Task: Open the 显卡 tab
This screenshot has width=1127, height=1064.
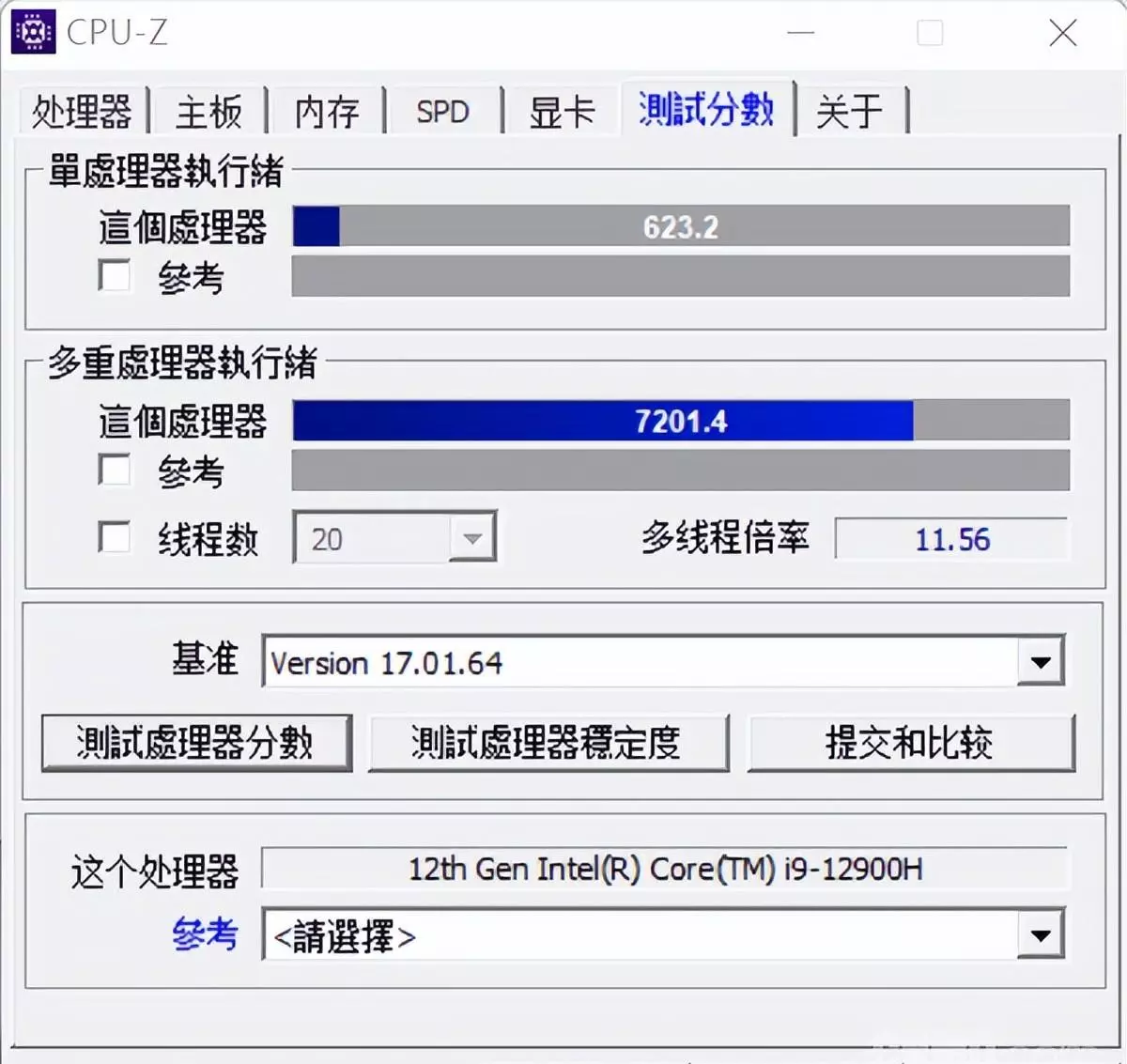Action: point(561,112)
